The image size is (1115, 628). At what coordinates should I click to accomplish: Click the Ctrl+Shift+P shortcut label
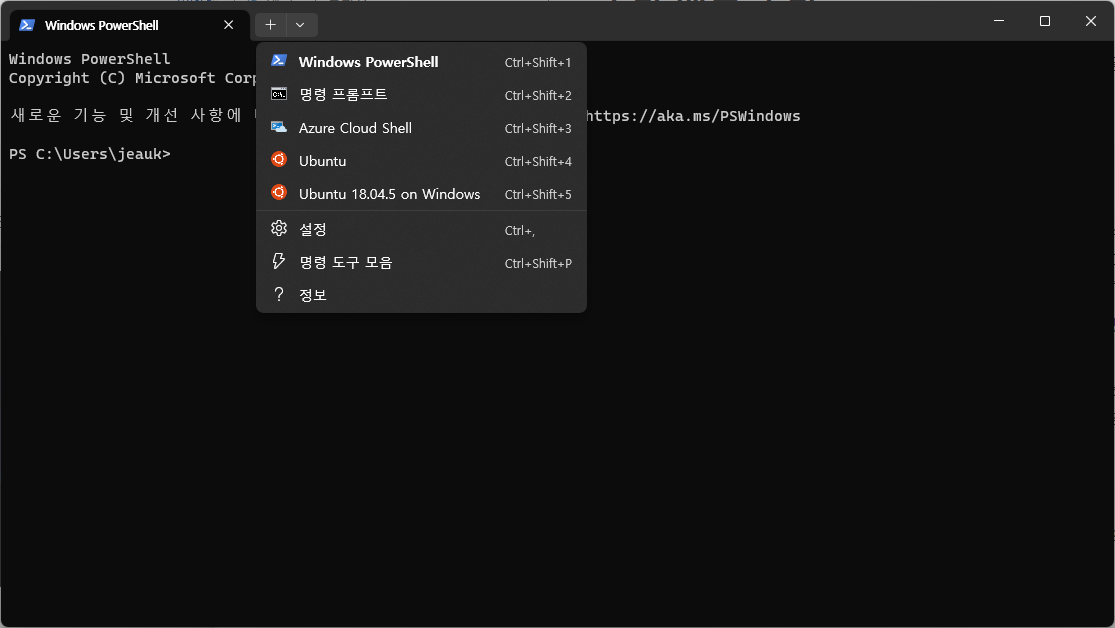click(x=538, y=263)
